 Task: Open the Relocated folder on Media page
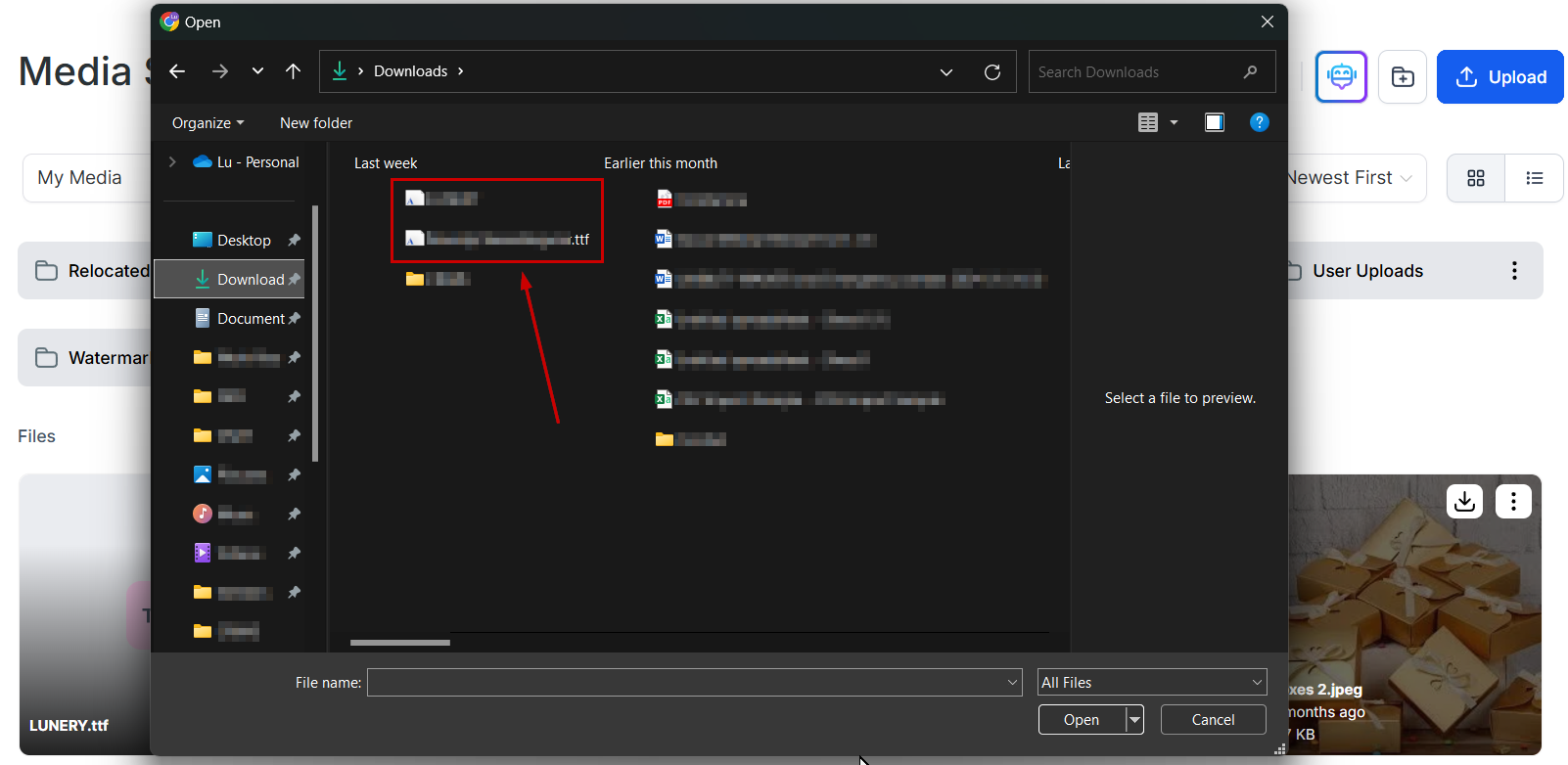click(x=86, y=271)
